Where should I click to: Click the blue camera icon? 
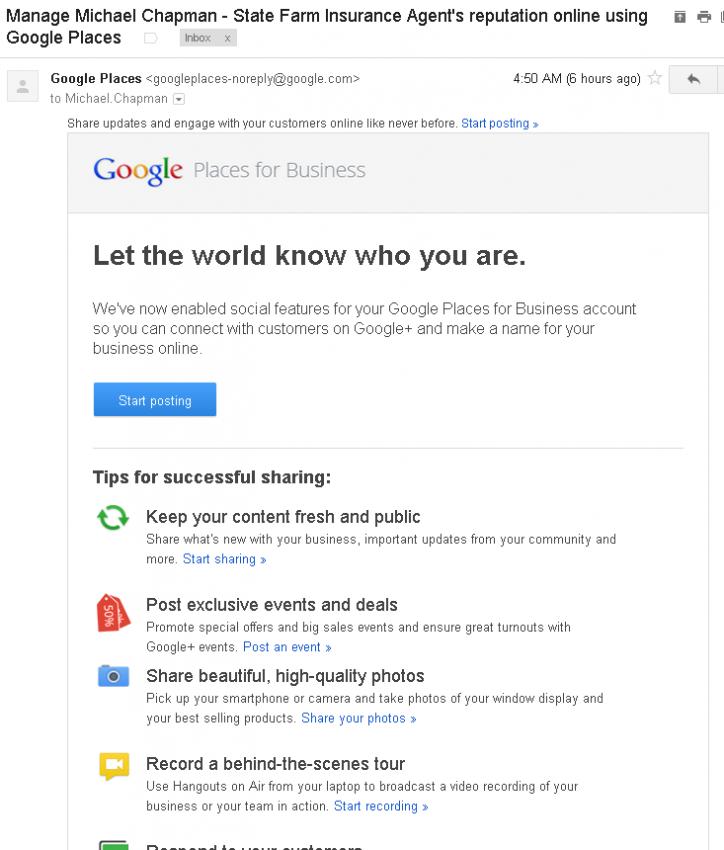pos(113,676)
